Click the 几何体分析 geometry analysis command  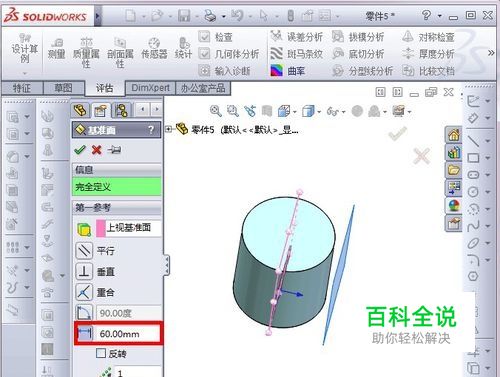pyautogui.click(x=229, y=54)
